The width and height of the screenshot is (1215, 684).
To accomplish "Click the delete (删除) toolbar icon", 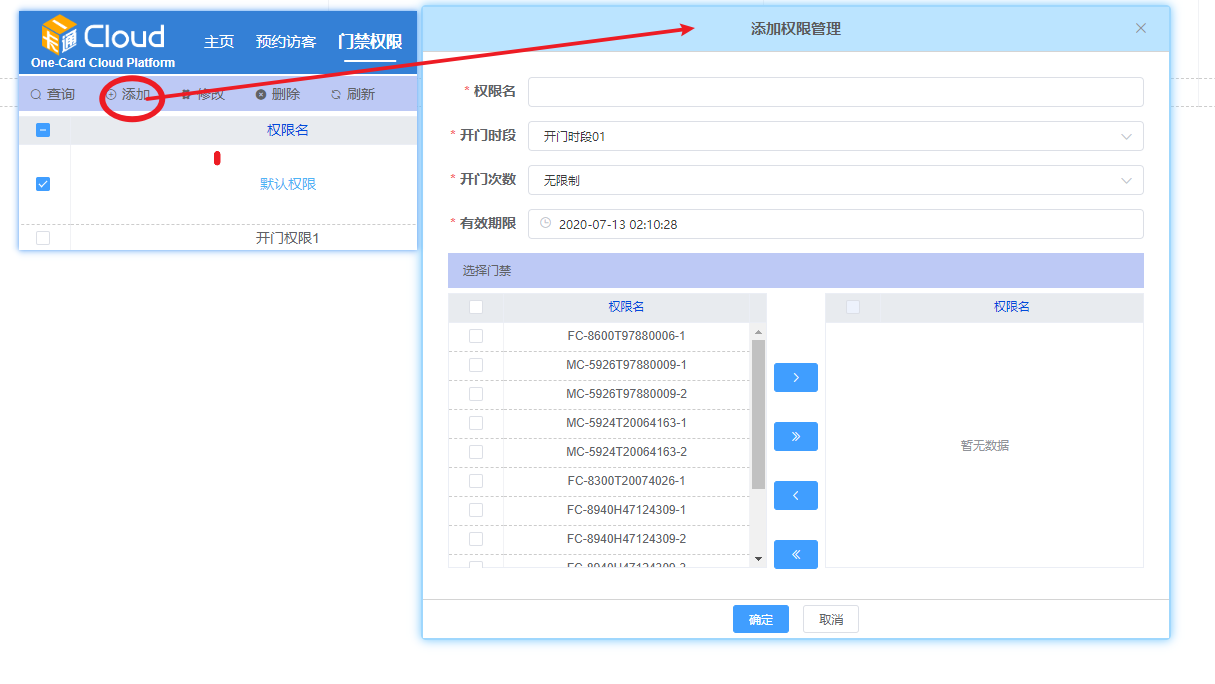I will coord(261,95).
